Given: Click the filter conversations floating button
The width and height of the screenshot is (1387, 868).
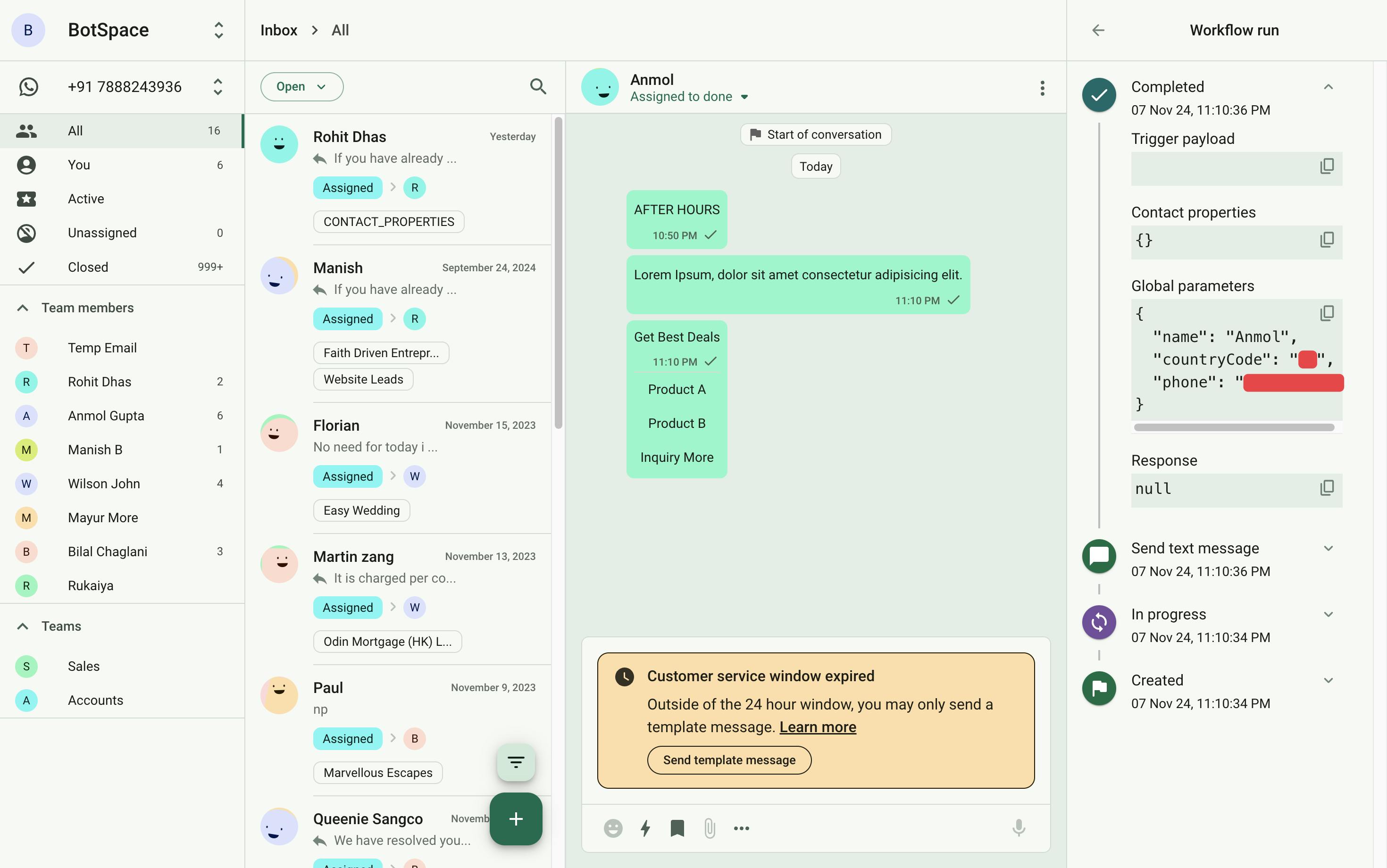Looking at the screenshot, I should 516,762.
